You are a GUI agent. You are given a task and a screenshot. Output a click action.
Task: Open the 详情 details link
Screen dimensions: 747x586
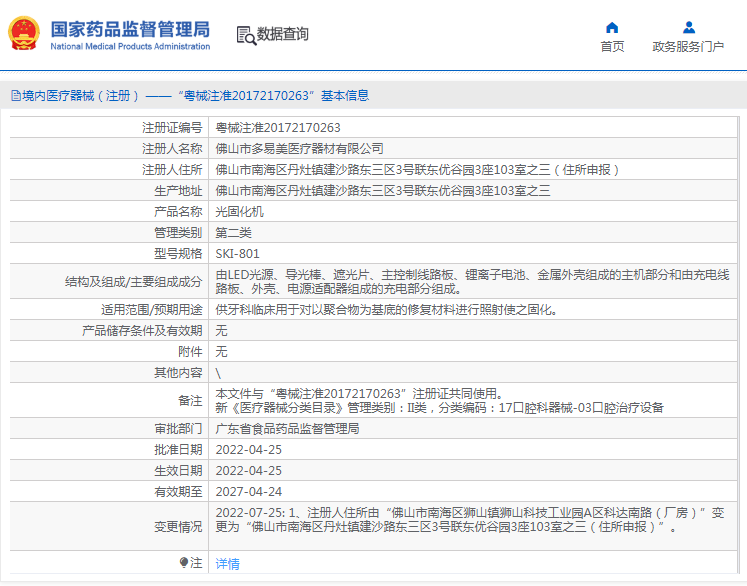(228, 564)
